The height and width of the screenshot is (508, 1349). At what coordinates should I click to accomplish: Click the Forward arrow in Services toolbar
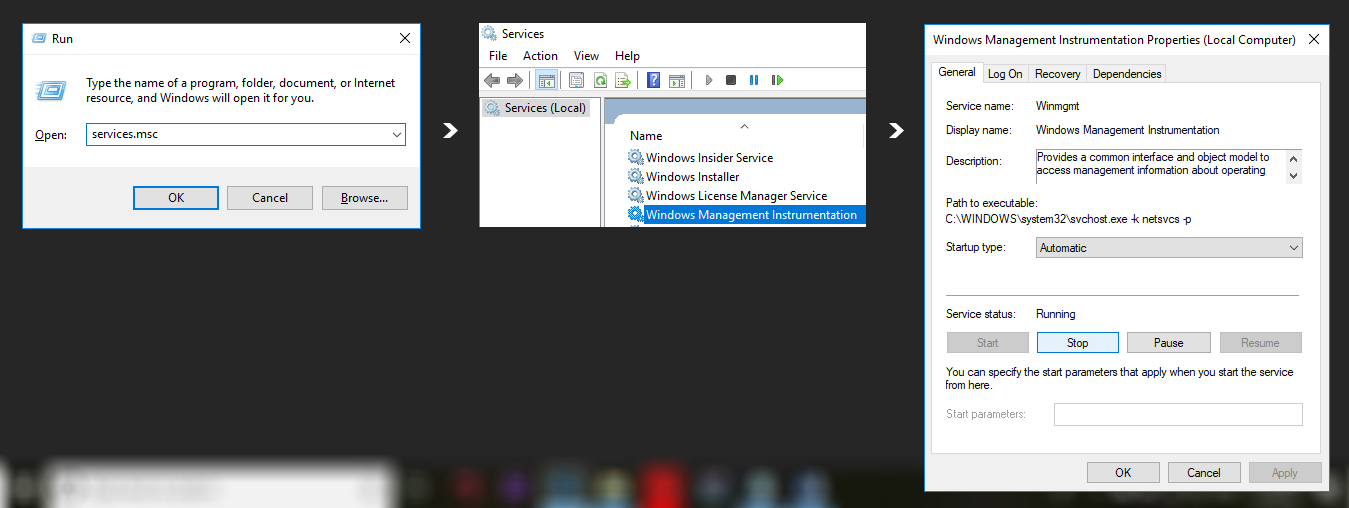(x=514, y=80)
